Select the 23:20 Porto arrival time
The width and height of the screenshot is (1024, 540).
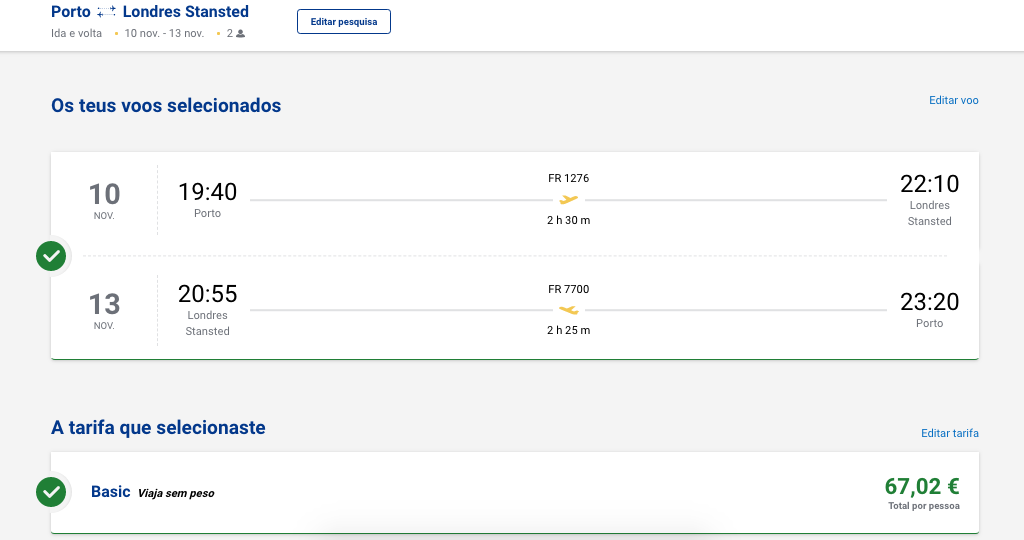(x=929, y=302)
